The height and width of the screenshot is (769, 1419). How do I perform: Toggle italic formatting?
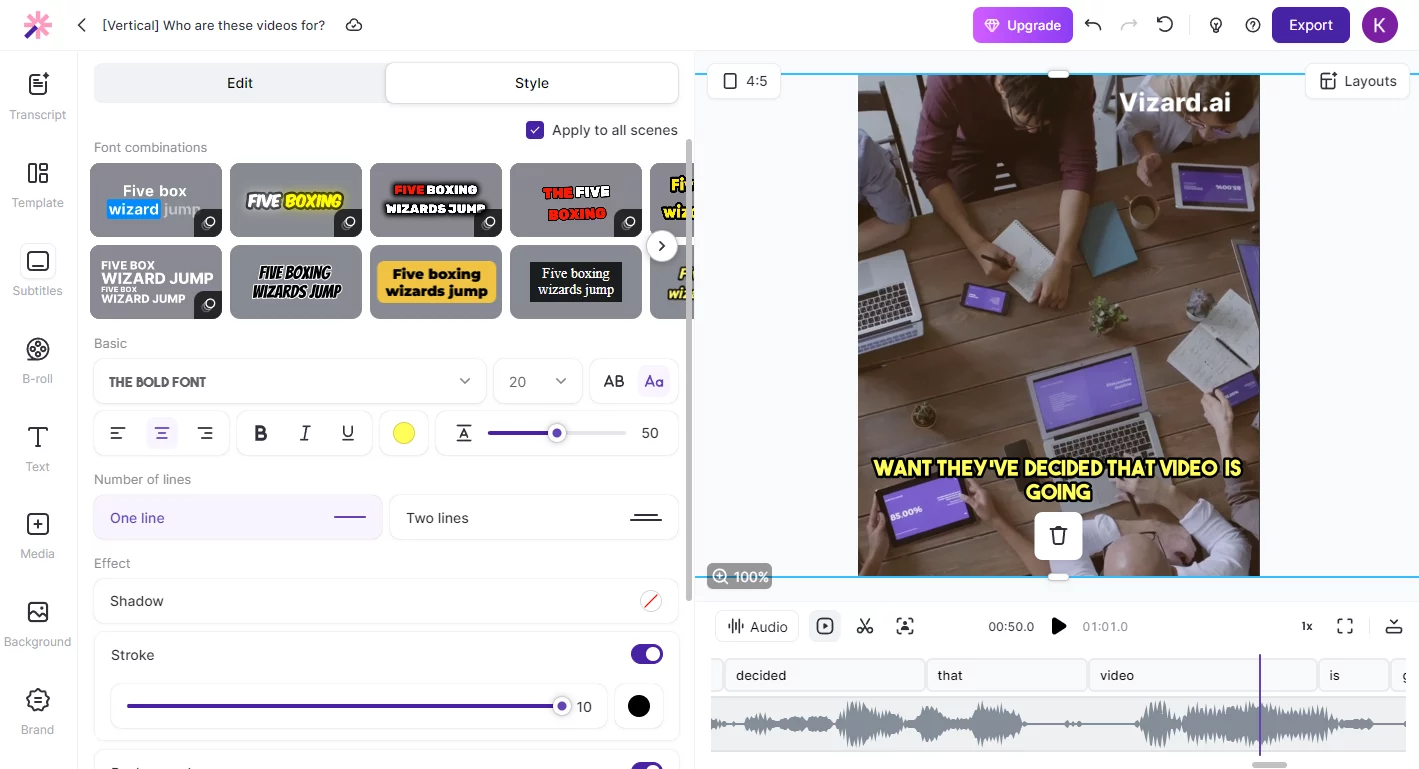305,433
